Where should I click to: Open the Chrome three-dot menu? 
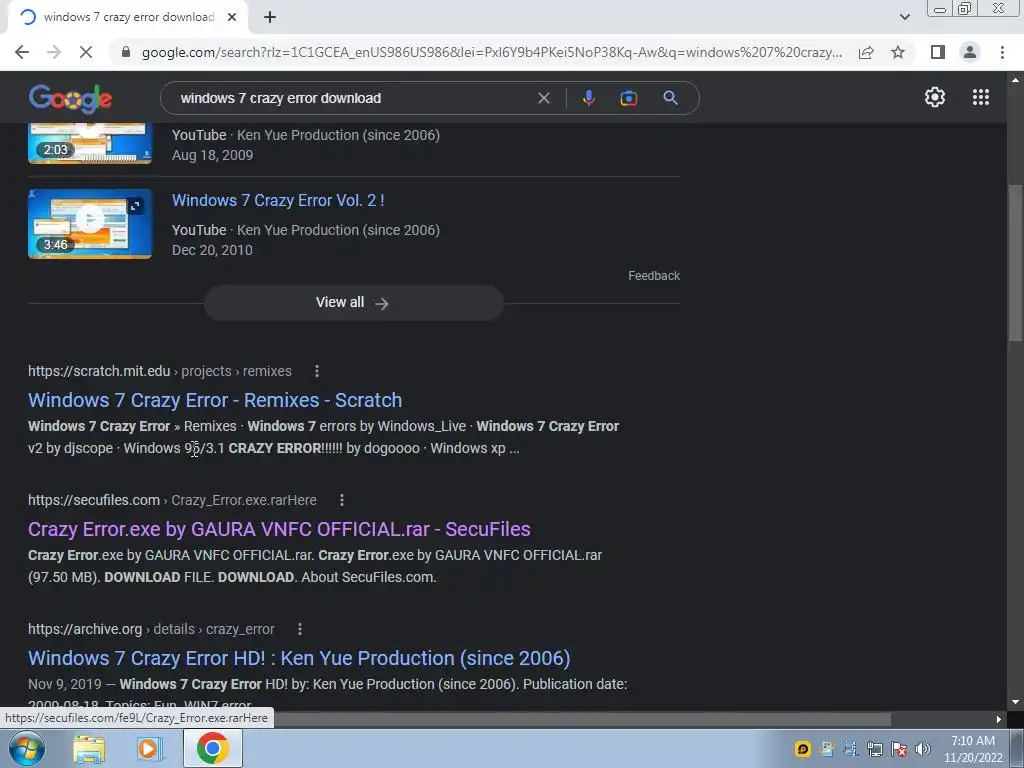[1002, 52]
